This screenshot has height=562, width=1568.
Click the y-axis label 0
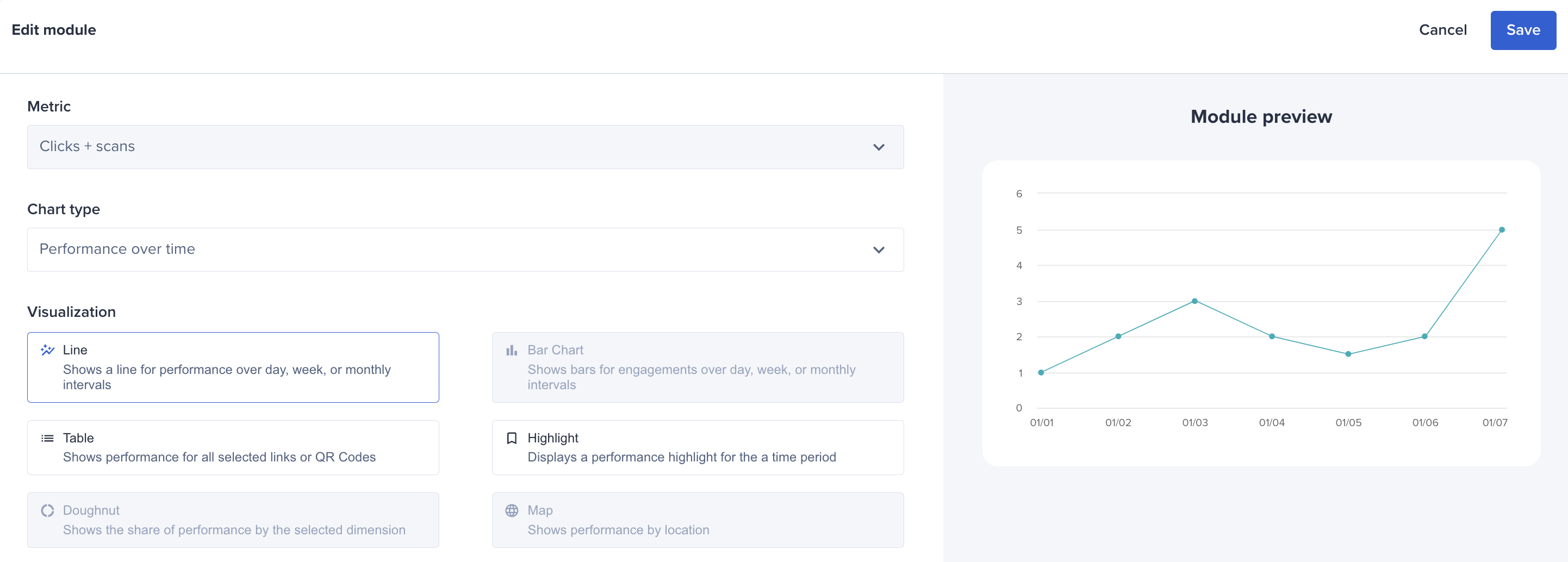pyautogui.click(x=1019, y=408)
